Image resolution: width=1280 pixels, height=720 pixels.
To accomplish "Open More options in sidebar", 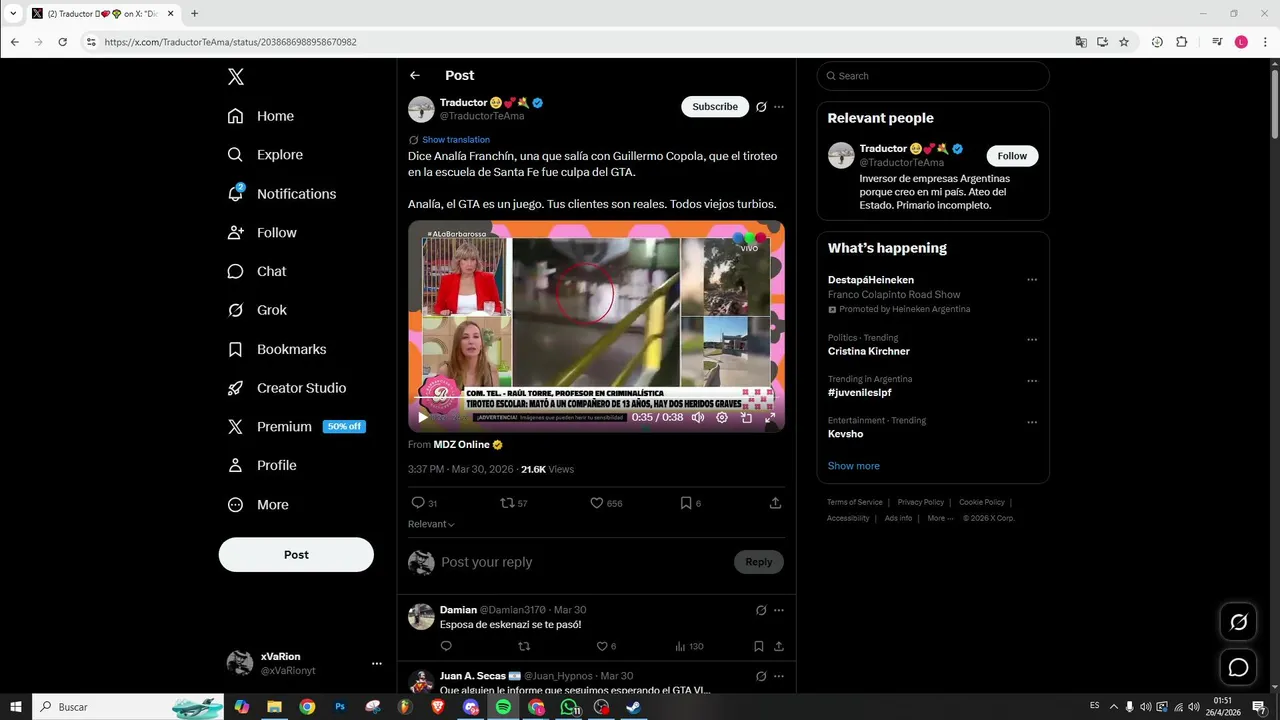I will pos(258,505).
